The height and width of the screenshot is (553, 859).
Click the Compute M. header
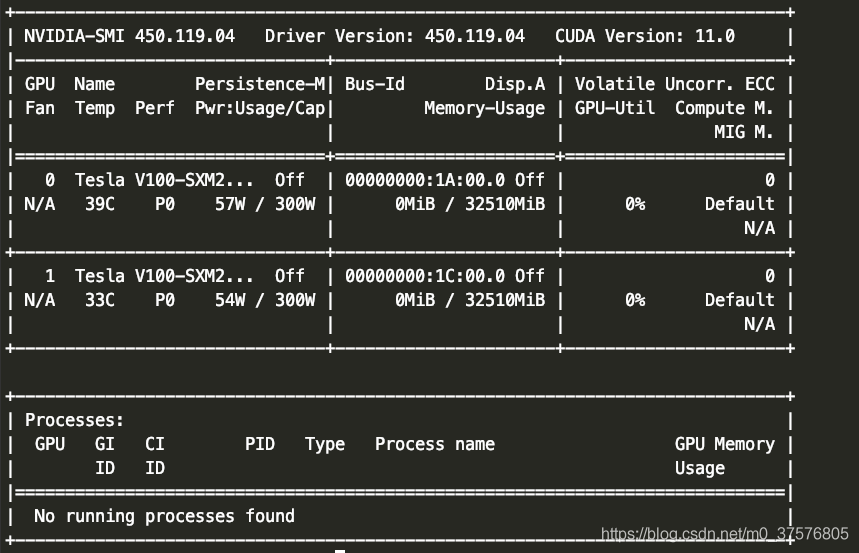coord(724,108)
